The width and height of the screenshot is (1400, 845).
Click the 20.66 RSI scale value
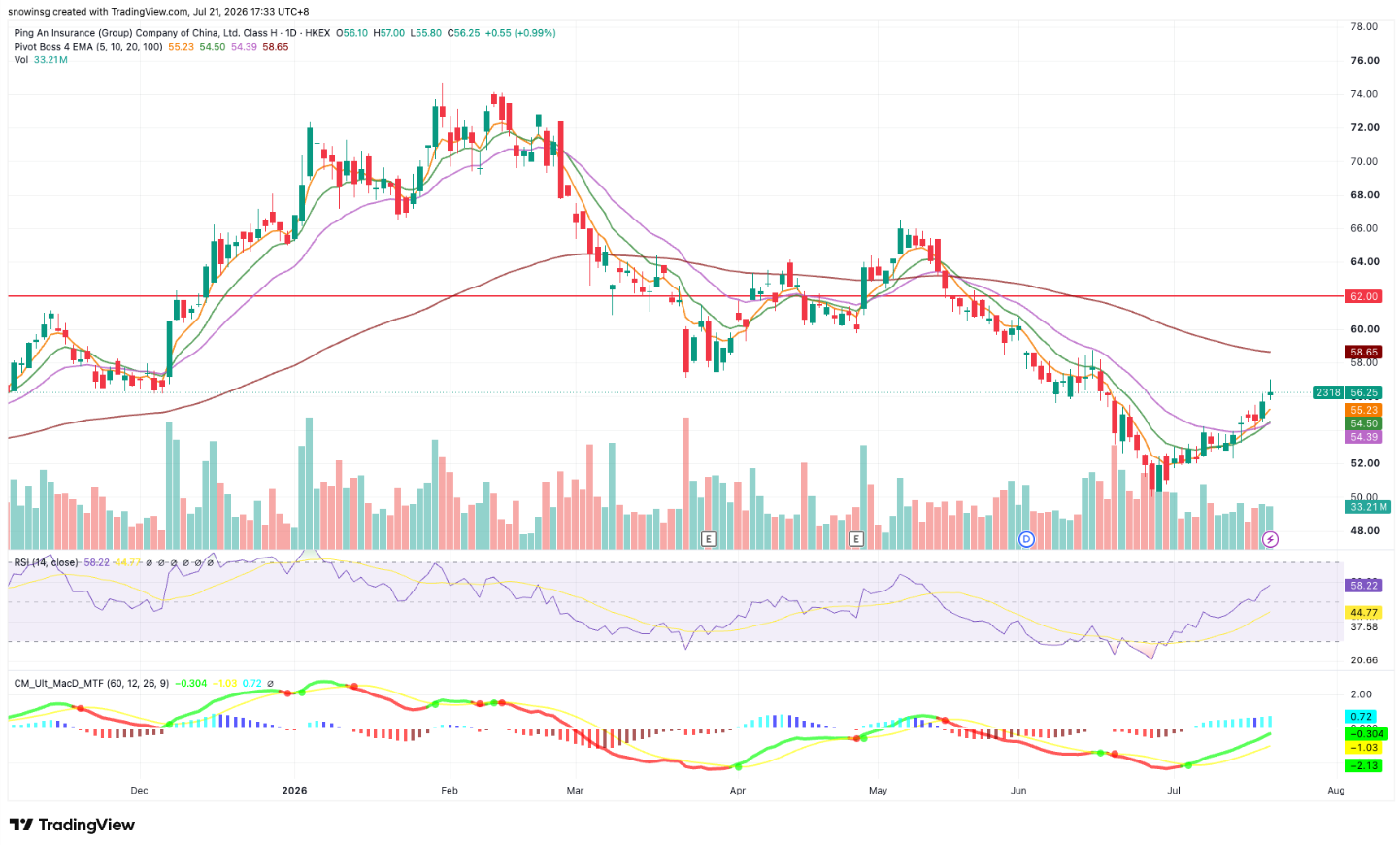[x=1364, y=660]
